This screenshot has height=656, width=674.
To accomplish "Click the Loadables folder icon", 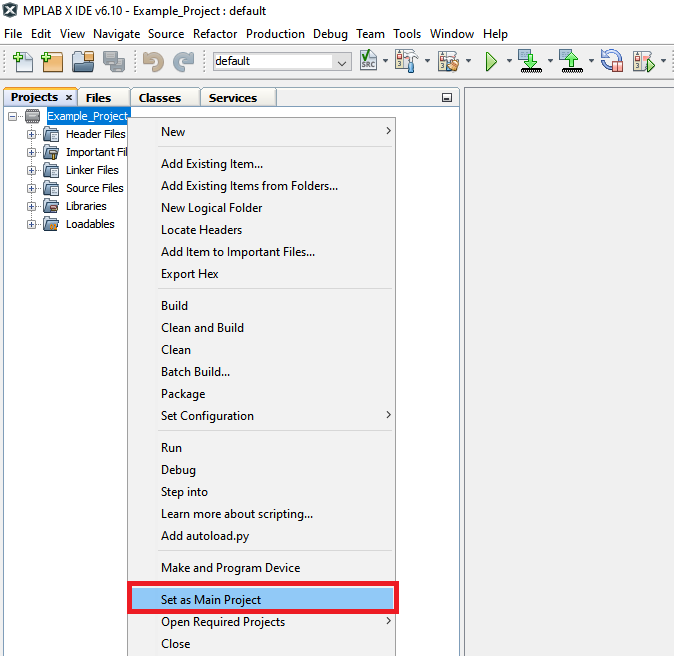I will click(51, 224).
